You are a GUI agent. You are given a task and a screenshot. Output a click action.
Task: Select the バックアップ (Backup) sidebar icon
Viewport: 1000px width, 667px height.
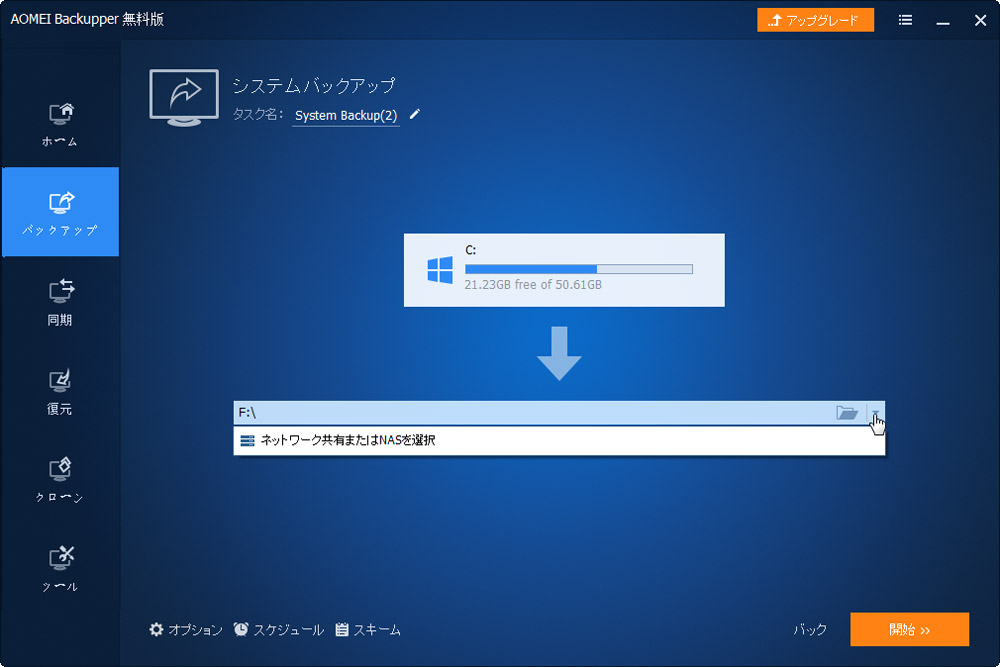click(60, 210)
